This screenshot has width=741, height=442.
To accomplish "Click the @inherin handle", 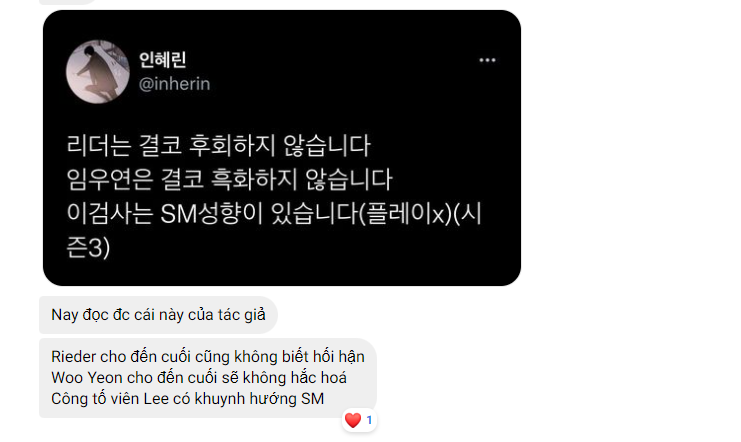I will tap(174, 84).
